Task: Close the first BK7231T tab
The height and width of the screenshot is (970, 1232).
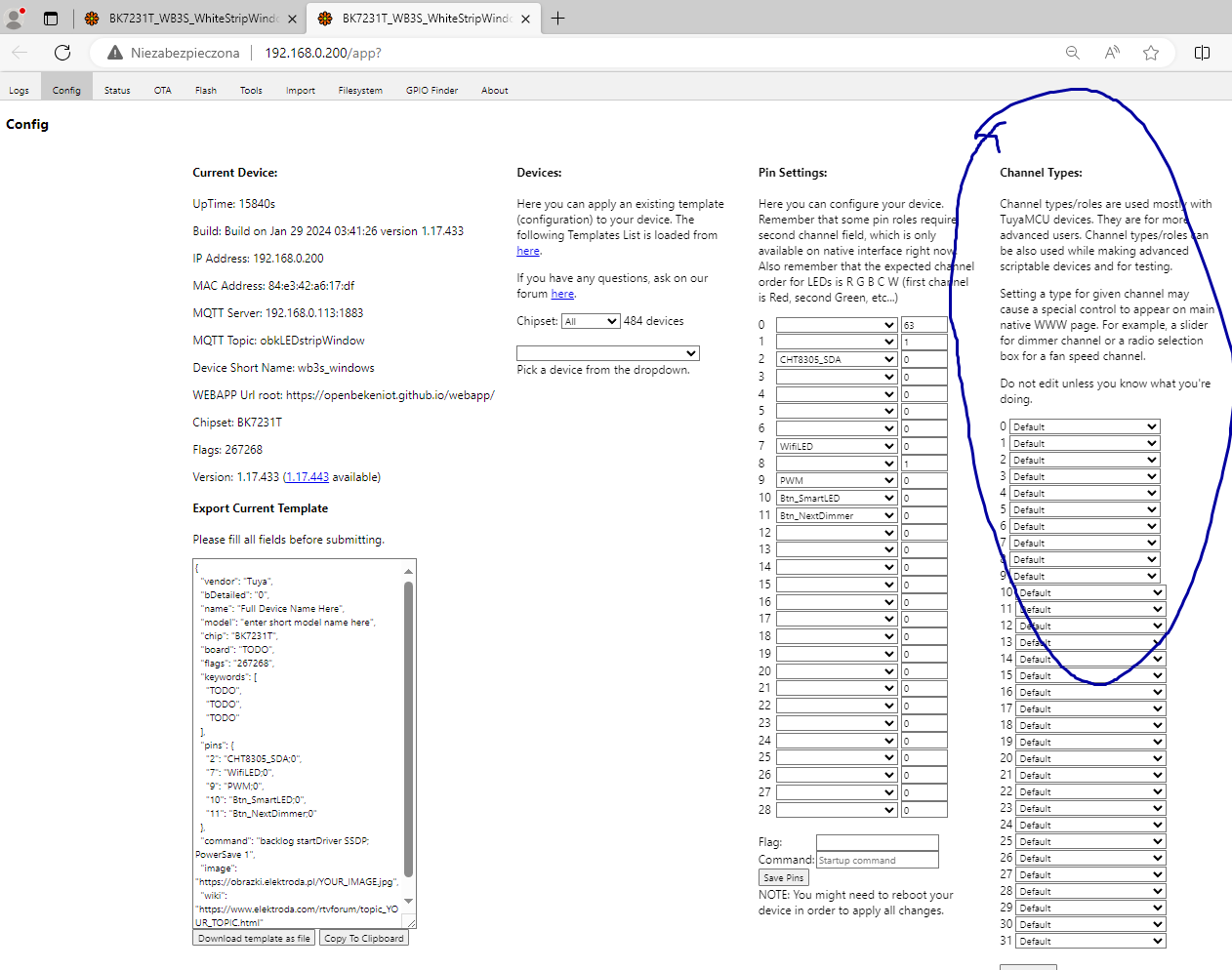Action: pos(292,19)
